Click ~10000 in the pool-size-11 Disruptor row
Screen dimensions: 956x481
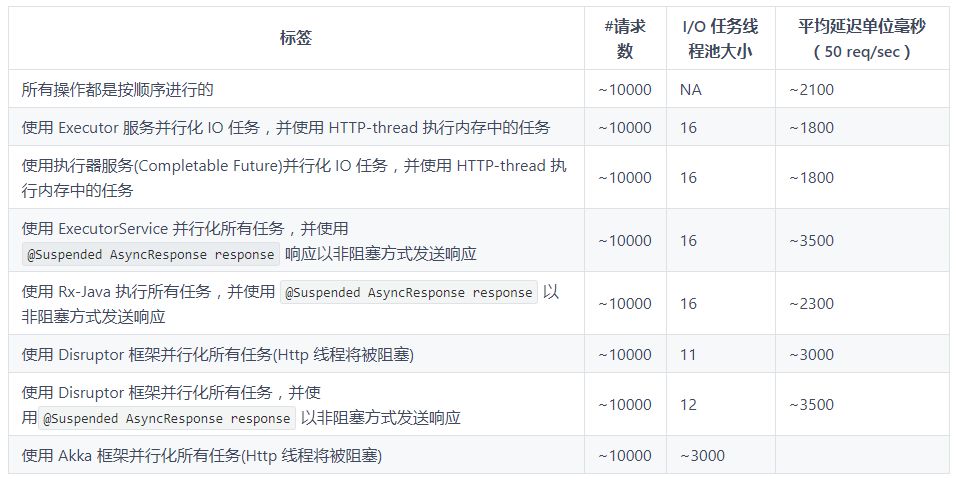pos(624,354)
